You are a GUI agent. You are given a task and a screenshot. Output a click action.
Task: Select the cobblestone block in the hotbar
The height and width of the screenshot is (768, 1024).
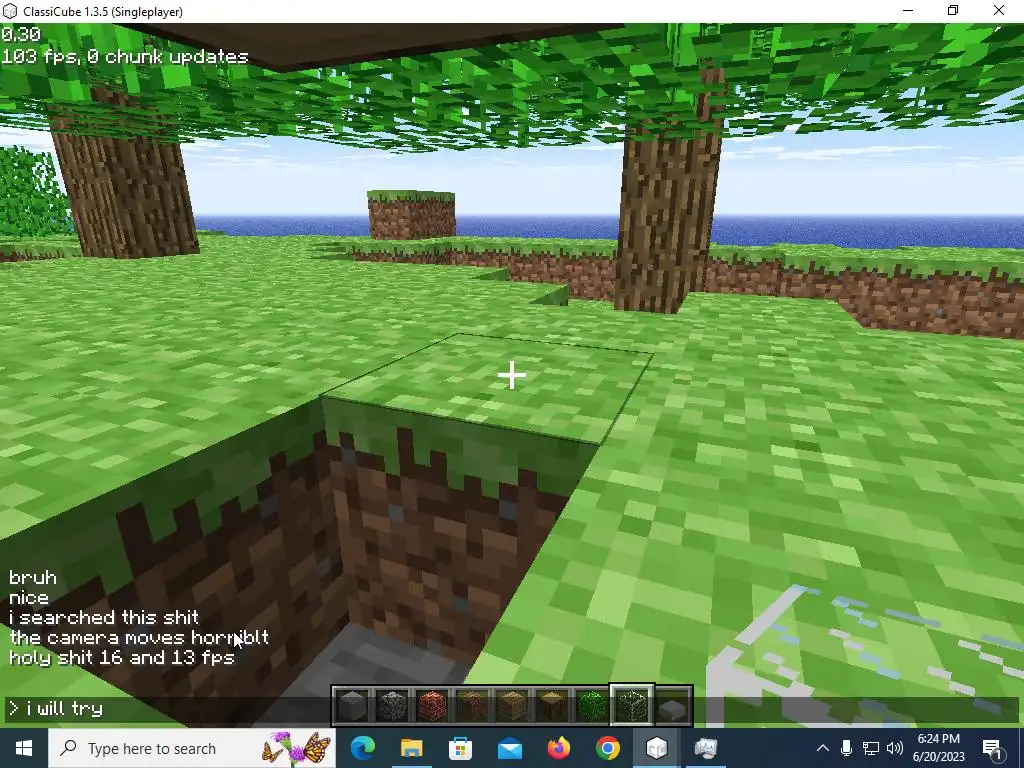392,706
